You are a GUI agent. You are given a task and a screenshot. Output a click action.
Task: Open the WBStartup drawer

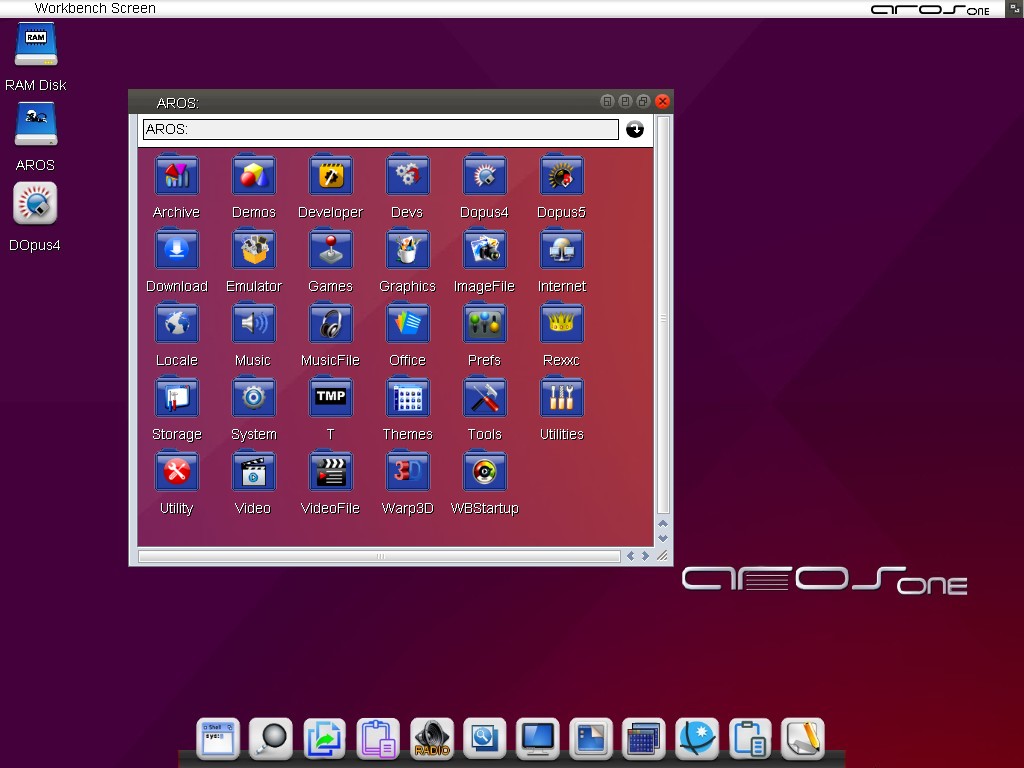coord(484,472)
